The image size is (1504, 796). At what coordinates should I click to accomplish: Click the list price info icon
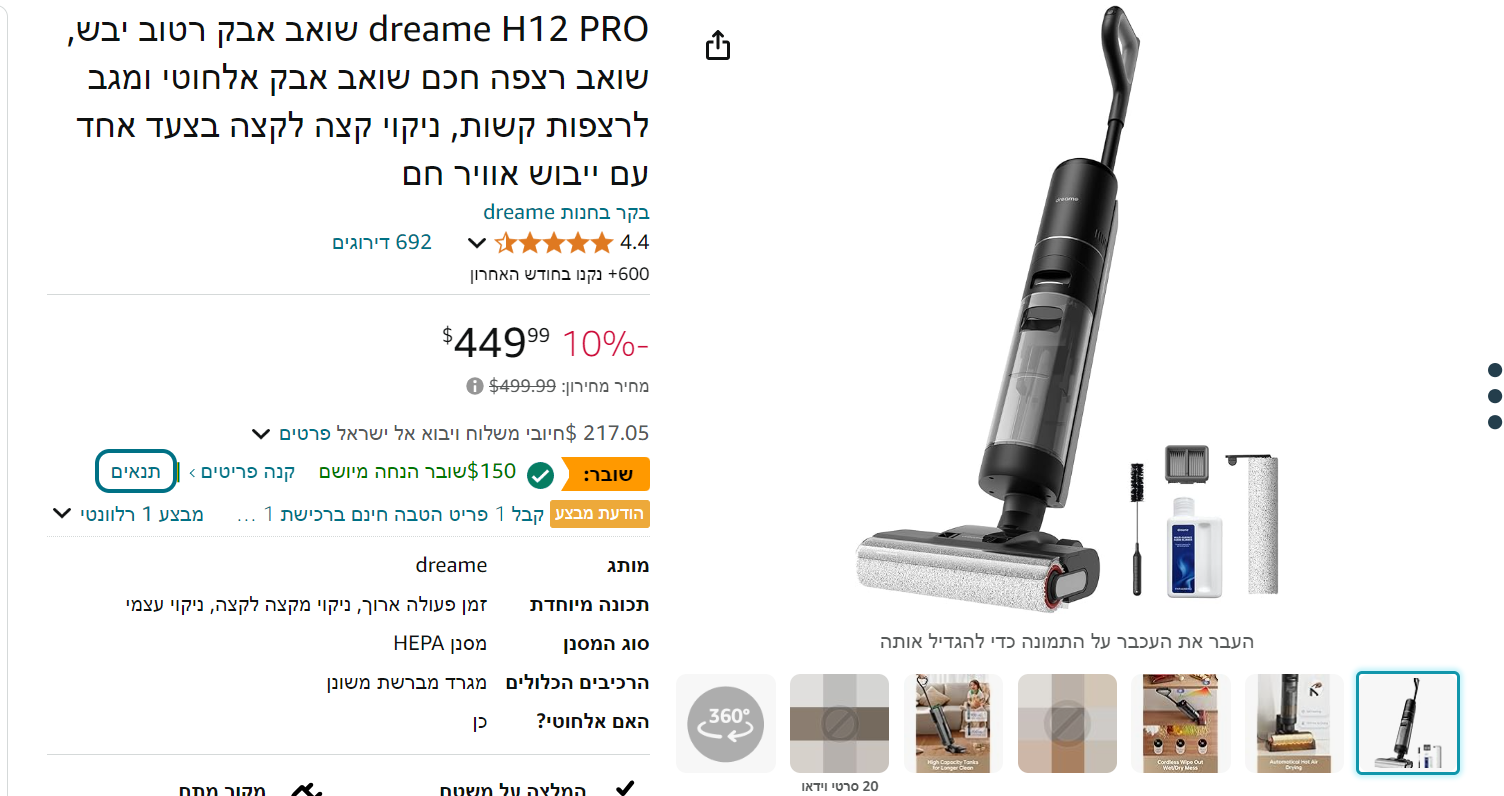click(x=474, y=386)
